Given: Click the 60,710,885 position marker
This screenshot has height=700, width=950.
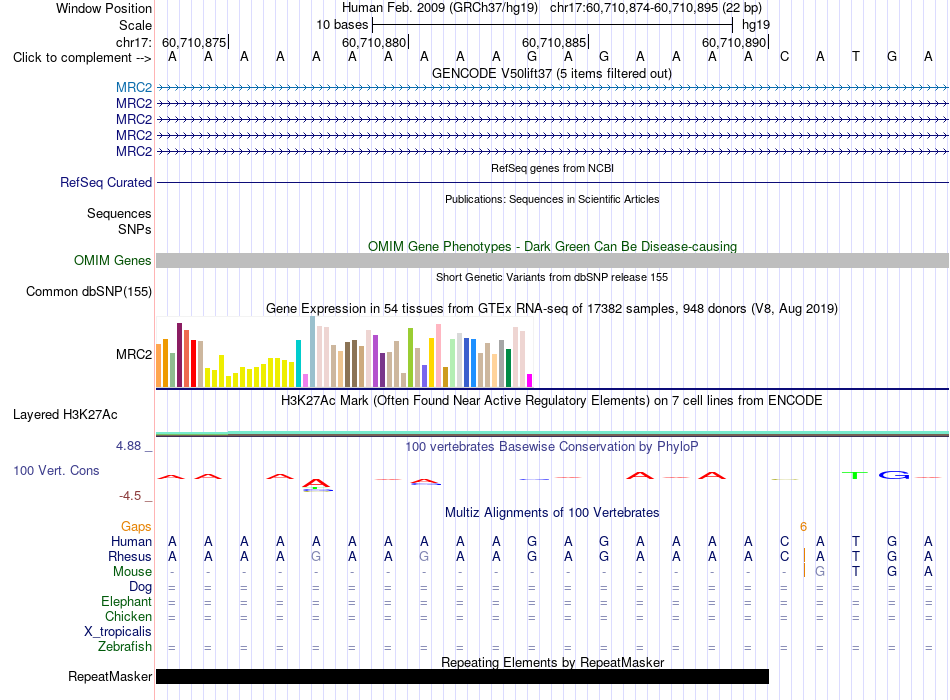Looking at the screenshot, I should (x=554, y=42).
